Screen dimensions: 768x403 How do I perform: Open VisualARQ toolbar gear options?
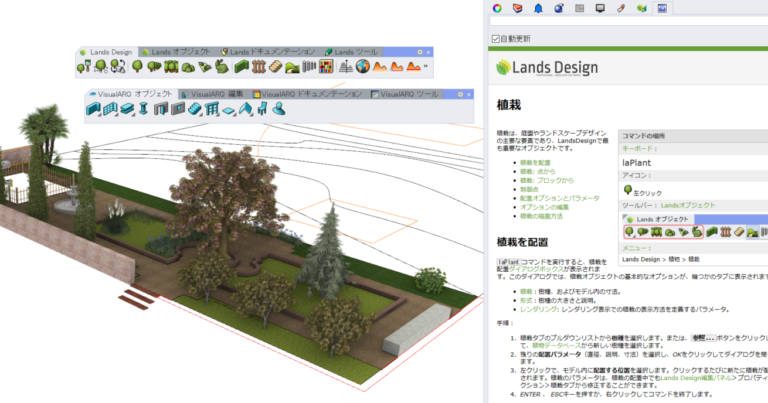click(x=460, y=93)
